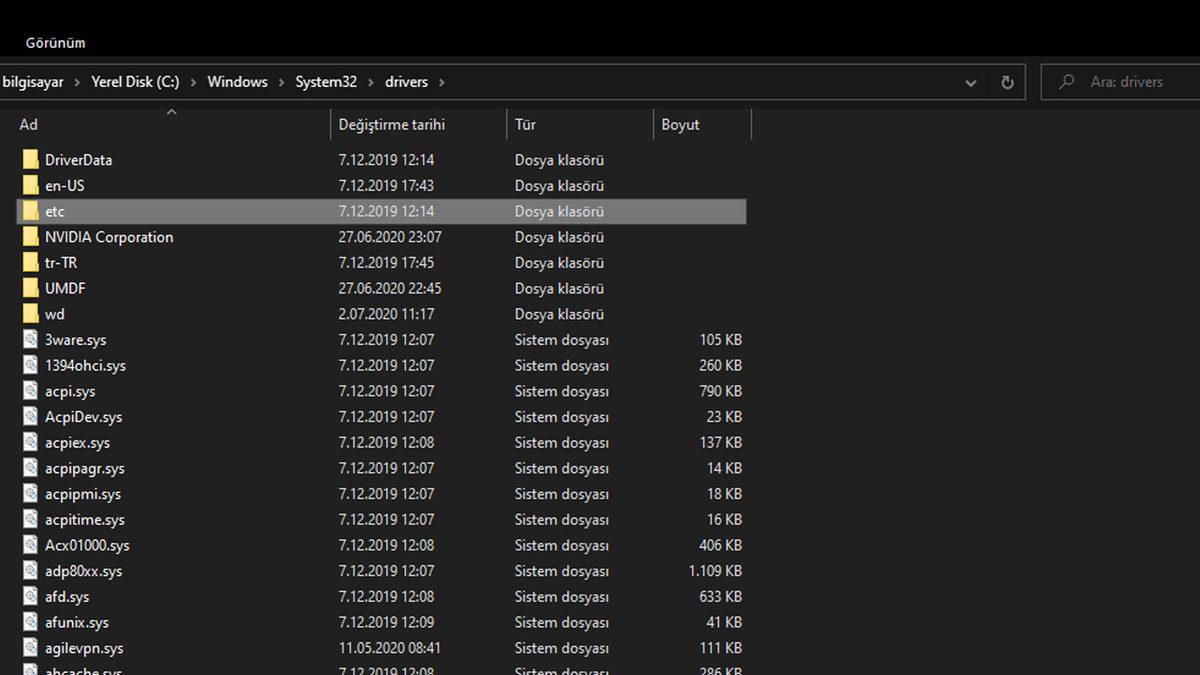Select the 3ware.sys file icon
This screenshot has height=675, width=1200.
tap(30, 339)
